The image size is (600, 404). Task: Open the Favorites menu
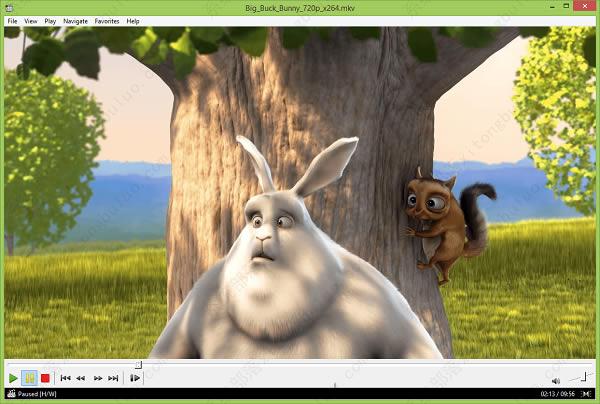coord(107,21)
